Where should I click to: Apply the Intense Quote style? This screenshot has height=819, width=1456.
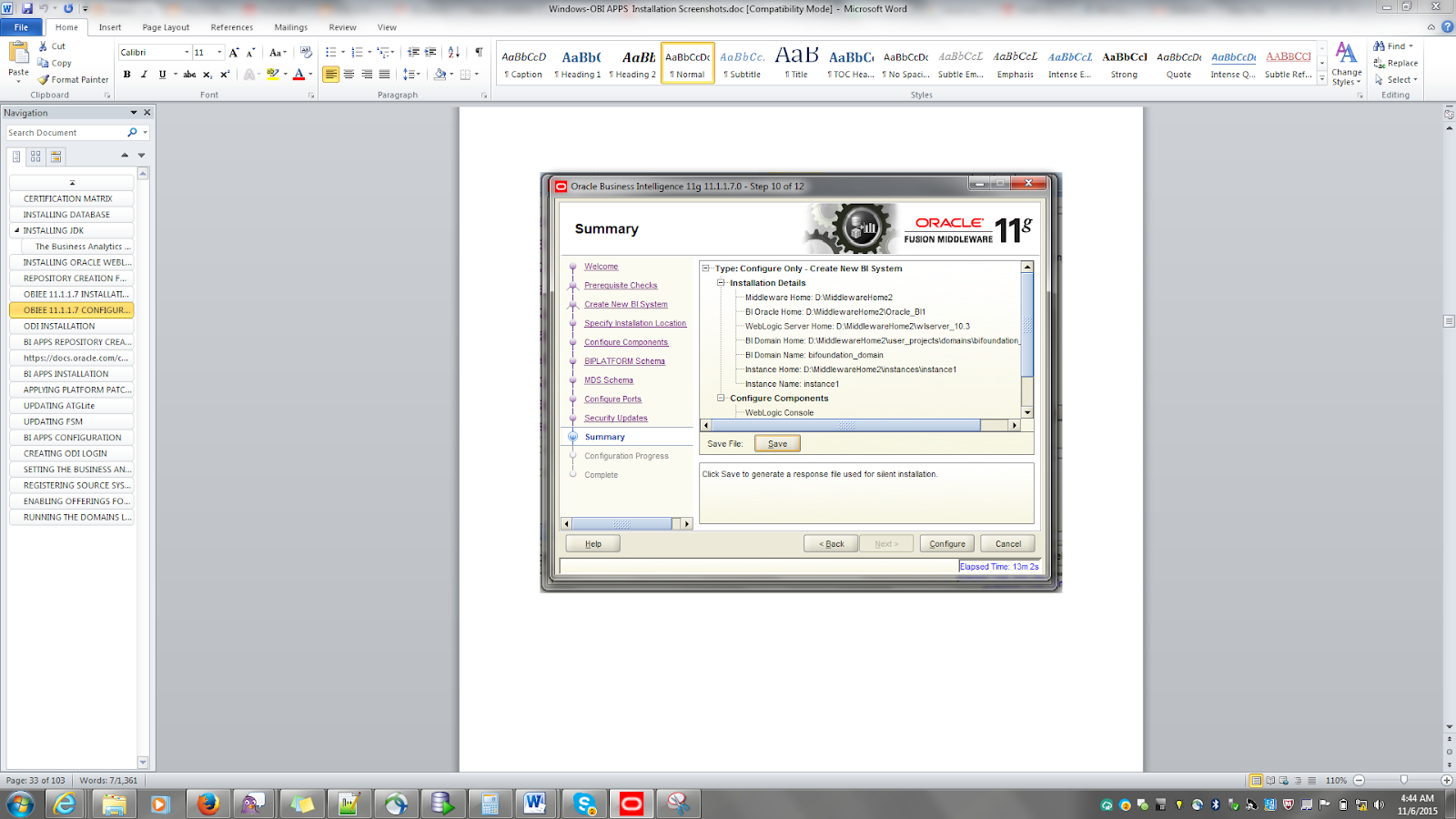coord(1233,64)
